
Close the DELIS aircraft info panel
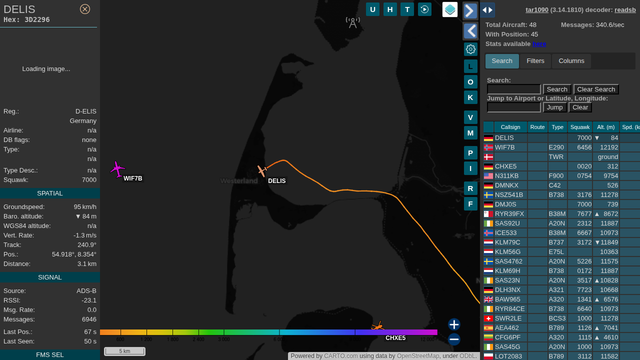click(x=85, y=9)
